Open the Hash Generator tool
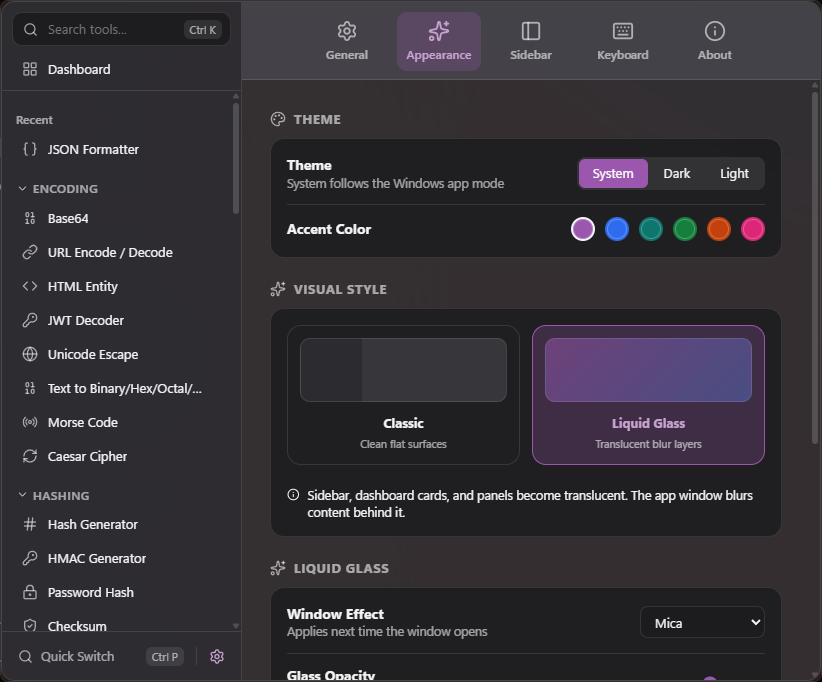Screen dimensions: 822x682 coord(122,524)
